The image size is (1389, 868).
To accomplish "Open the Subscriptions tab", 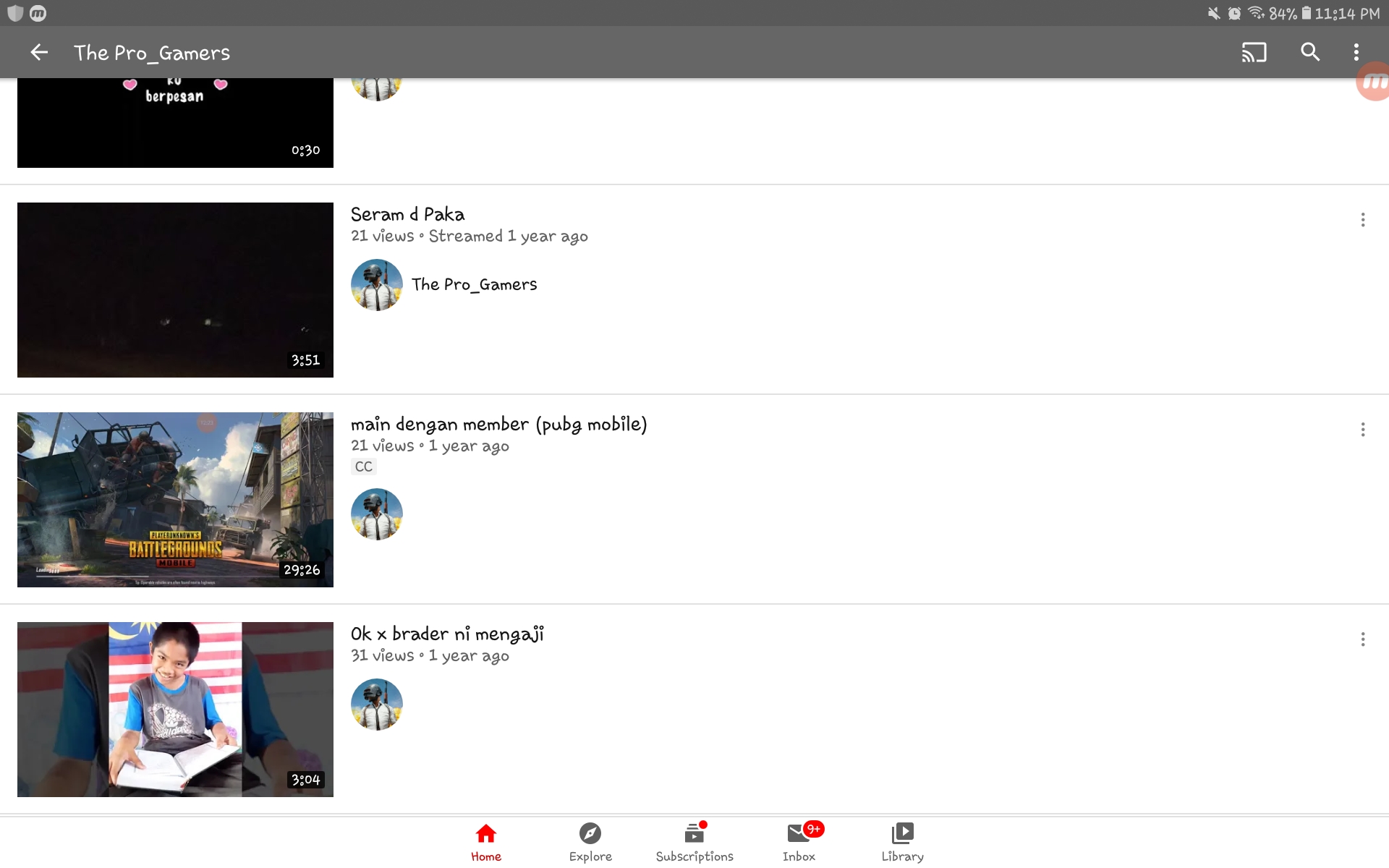I will 694,843.
